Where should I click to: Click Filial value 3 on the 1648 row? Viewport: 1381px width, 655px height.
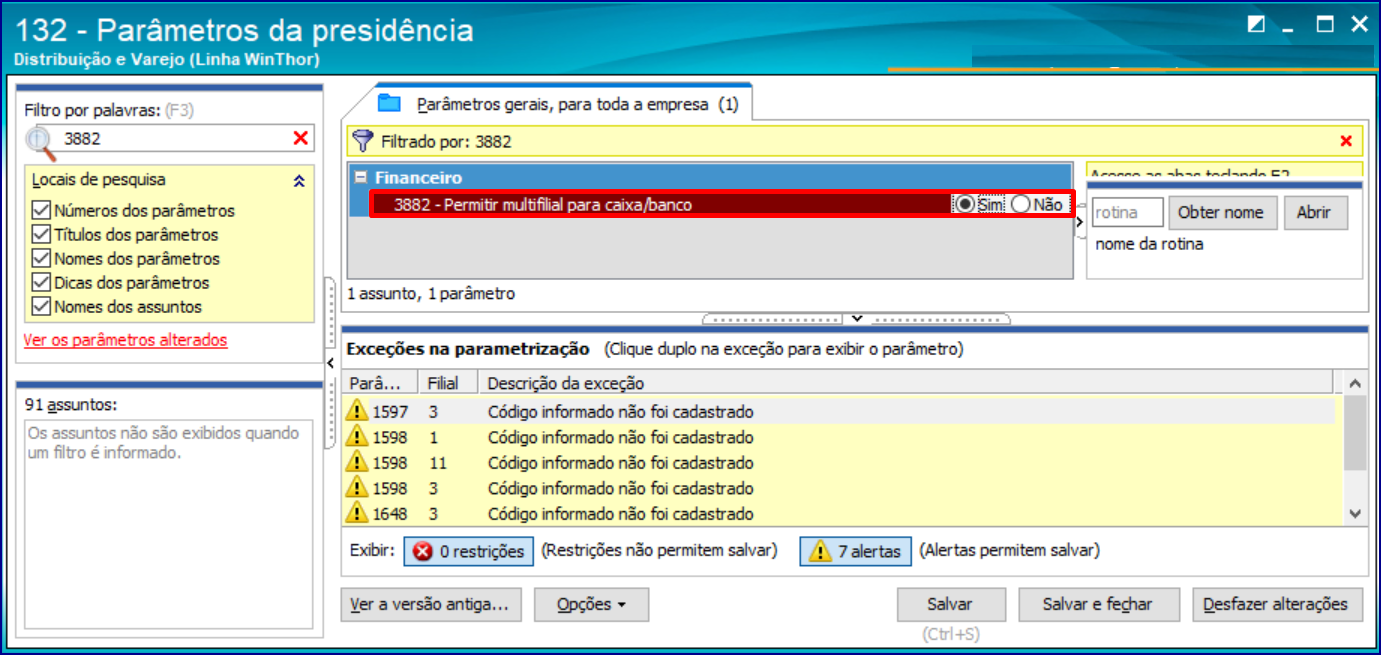click(x=433, y=514)
